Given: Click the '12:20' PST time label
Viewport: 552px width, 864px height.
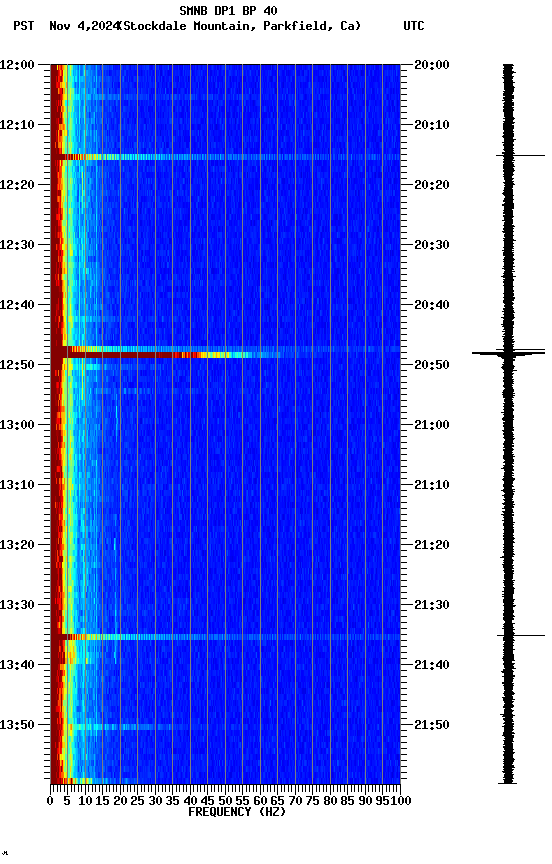Looking at the screenshot, I should pyautogui.click(x=17, y=185).
